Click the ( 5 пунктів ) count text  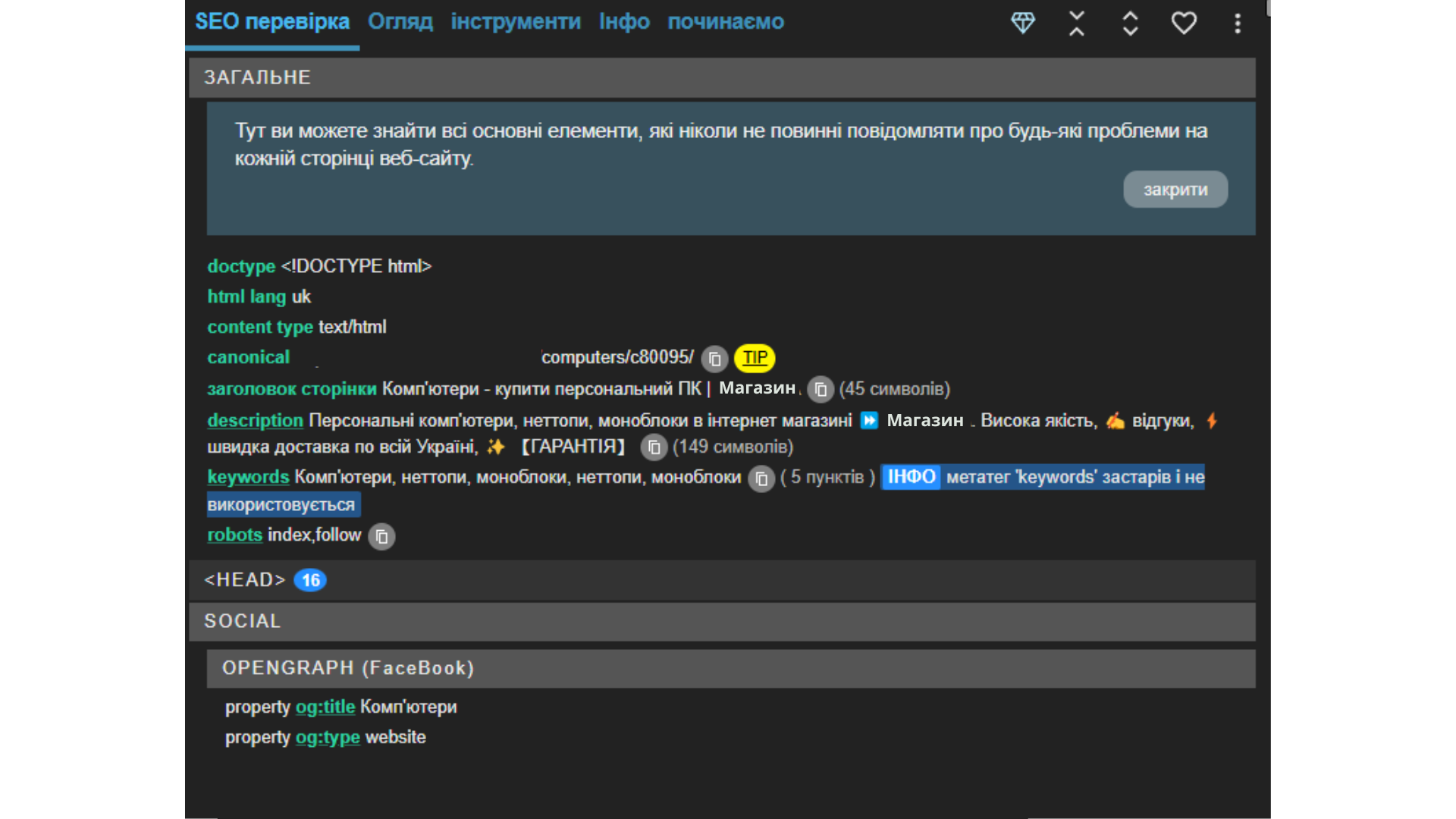(828, 477)
